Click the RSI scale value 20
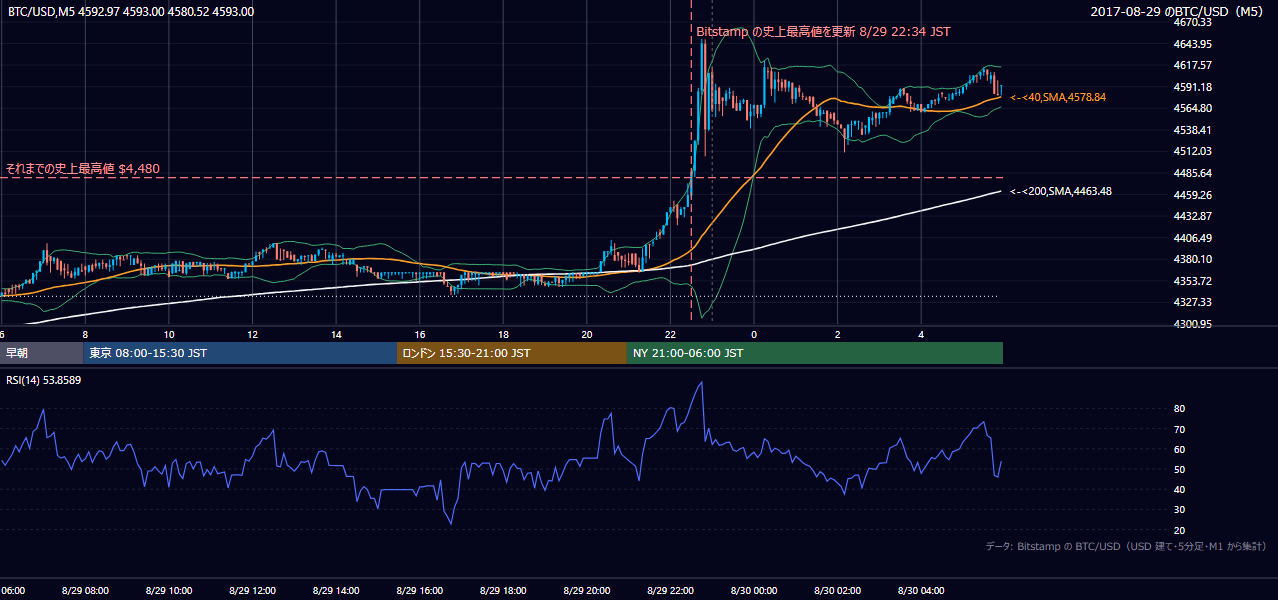The height and width of the screenshot is (600, 1278). (x=1179, y=530)
